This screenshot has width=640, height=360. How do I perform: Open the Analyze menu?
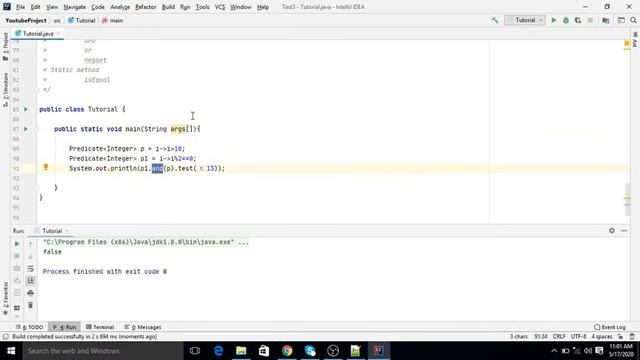[x=120, y=7]
